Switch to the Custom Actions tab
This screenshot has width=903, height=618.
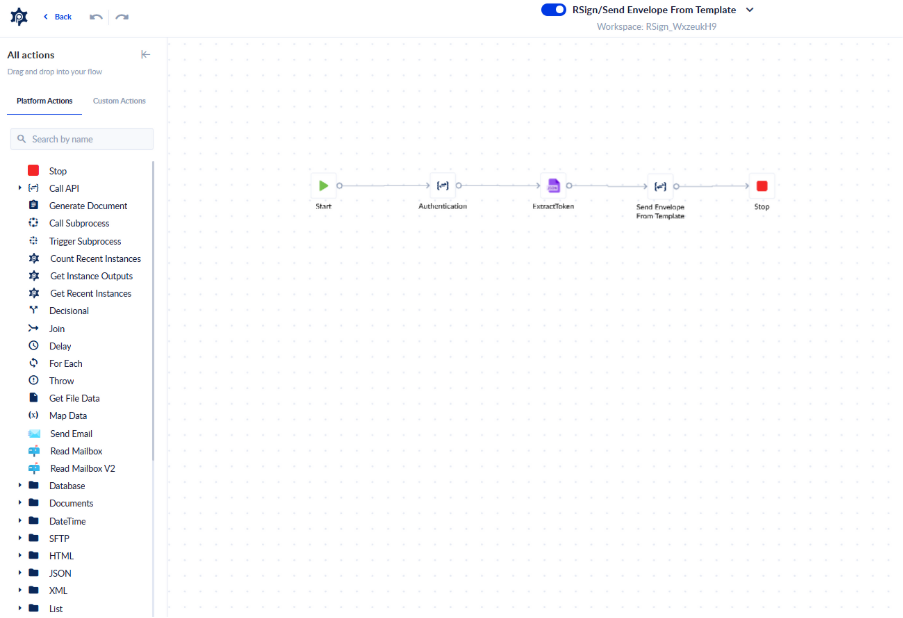pyautogui.click(x=119, y=101)
